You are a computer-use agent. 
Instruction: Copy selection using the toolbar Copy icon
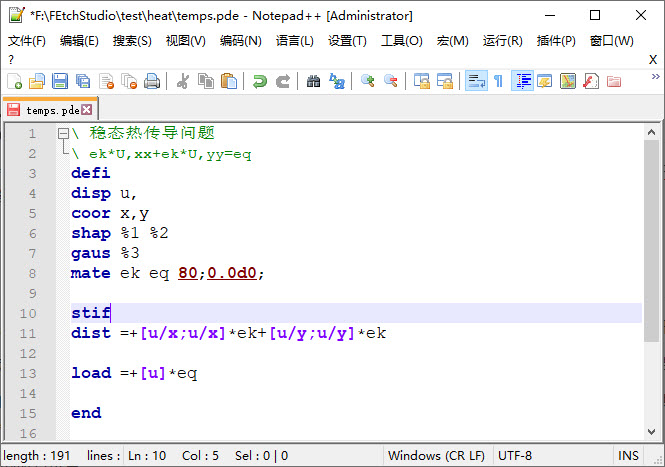click(206, 81)
